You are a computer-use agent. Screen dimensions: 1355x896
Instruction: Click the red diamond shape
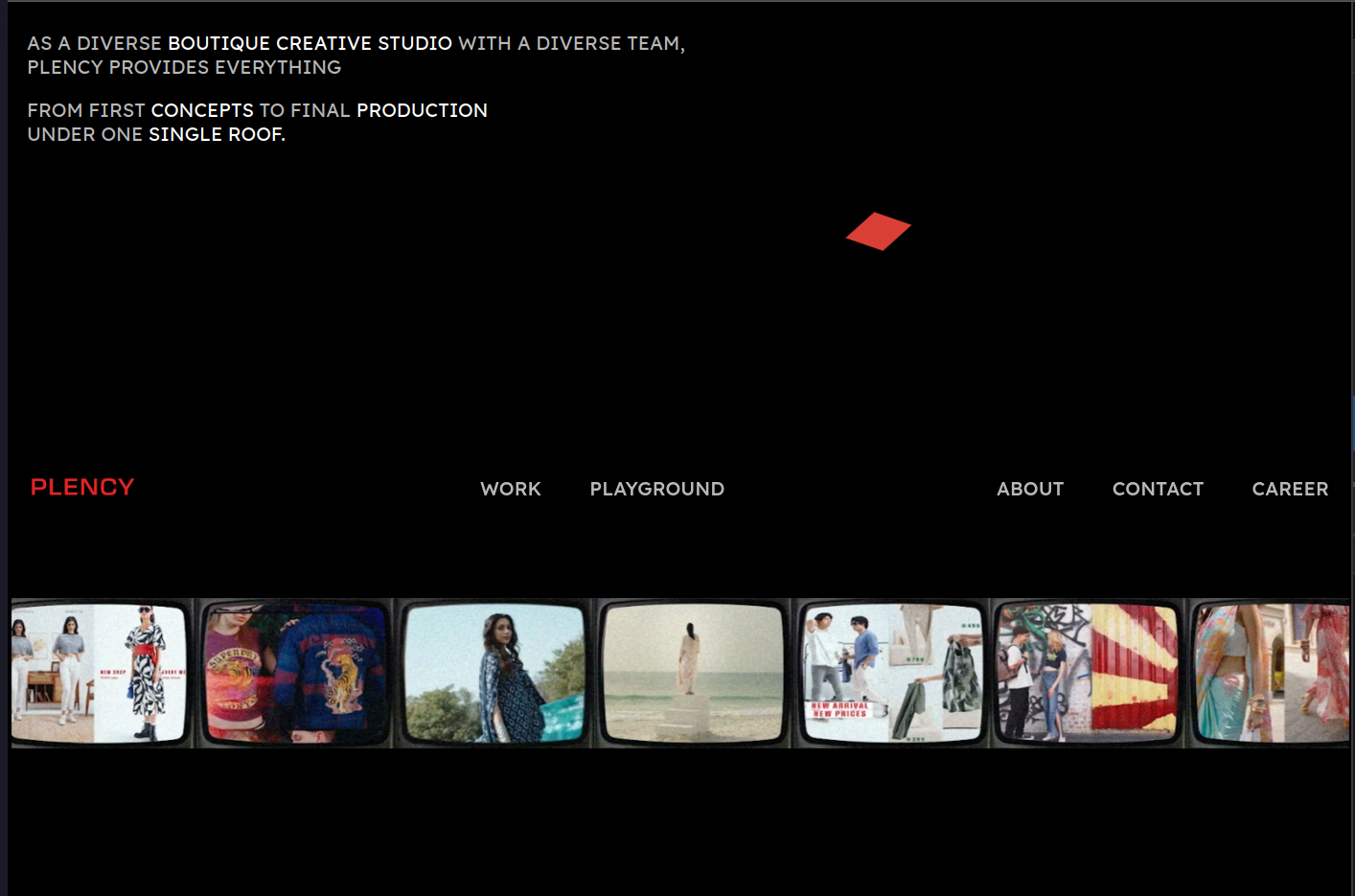(x=878, y=231)
